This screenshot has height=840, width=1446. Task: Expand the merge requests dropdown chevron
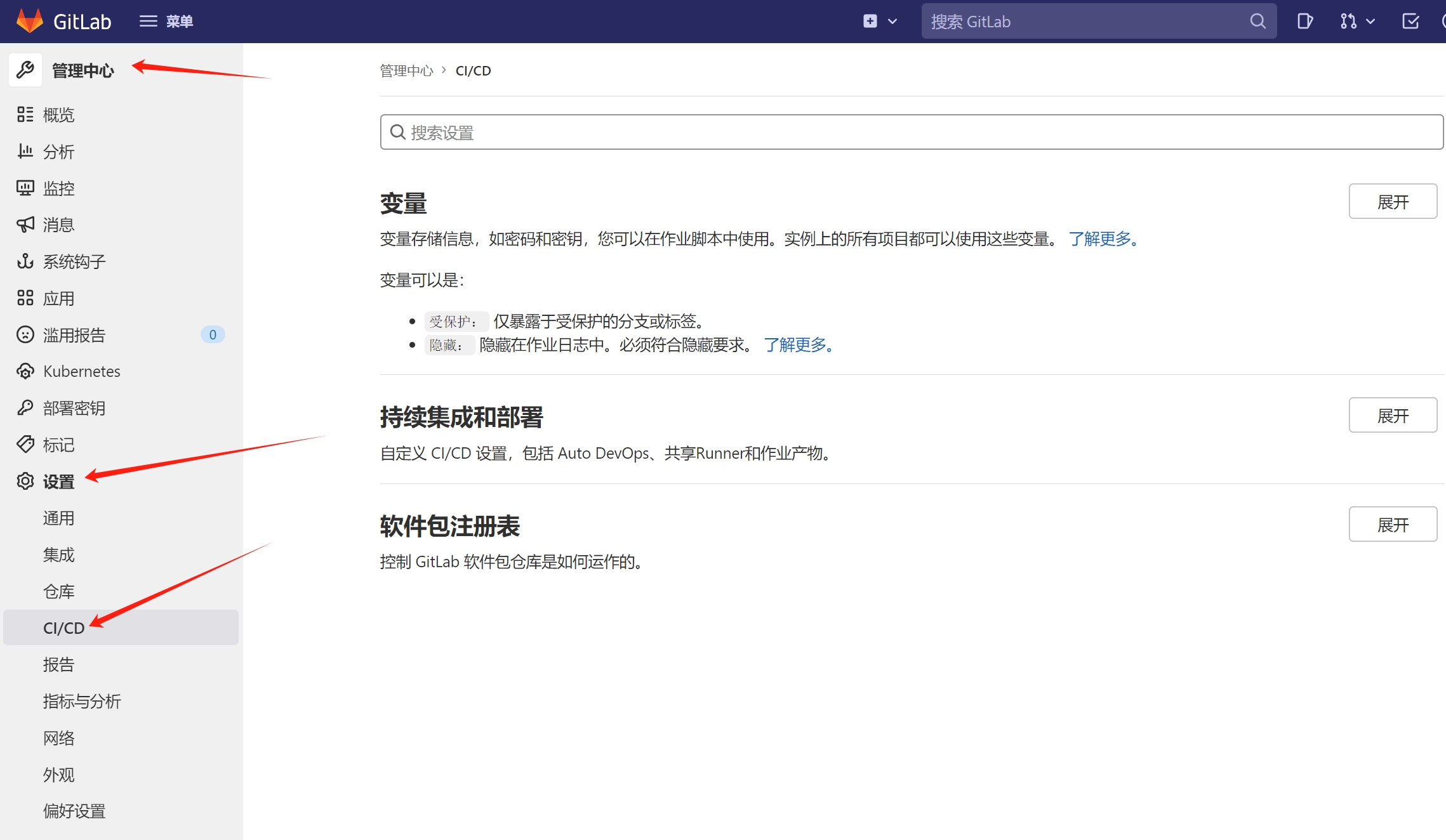[x=1370, y=22]
